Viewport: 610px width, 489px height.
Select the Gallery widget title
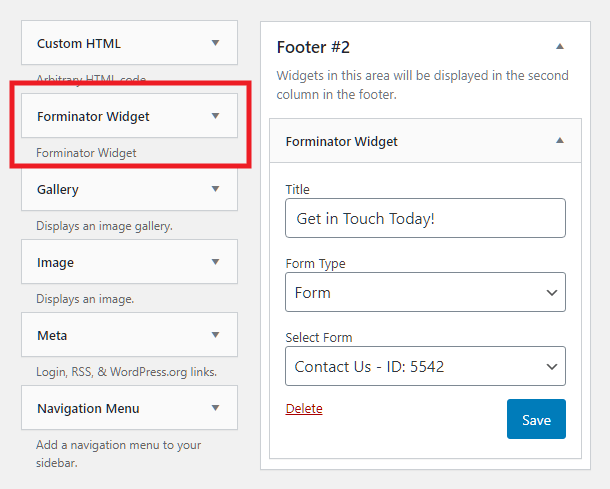(58, 189)
